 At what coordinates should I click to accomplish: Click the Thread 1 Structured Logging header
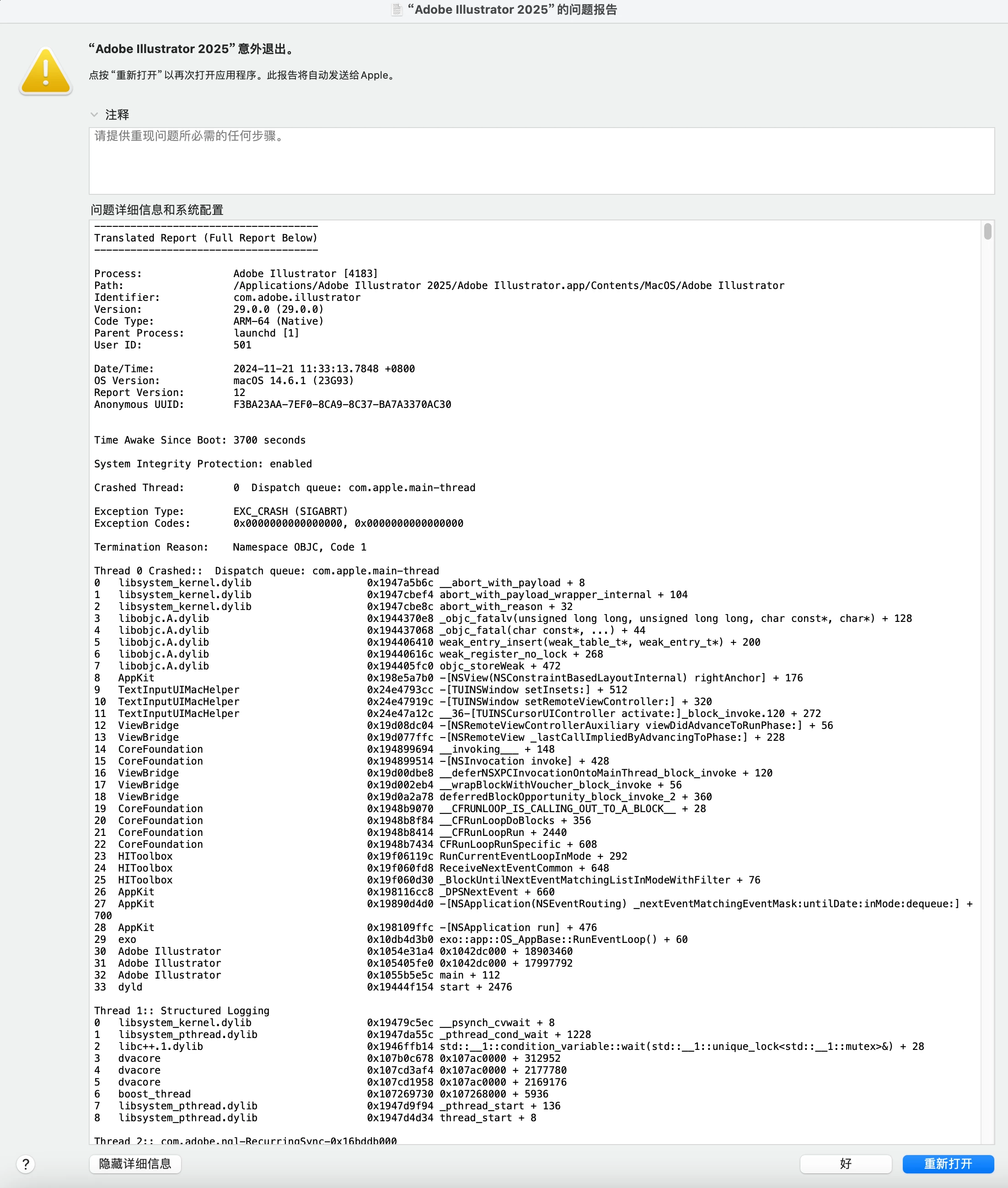(182, 1010)
